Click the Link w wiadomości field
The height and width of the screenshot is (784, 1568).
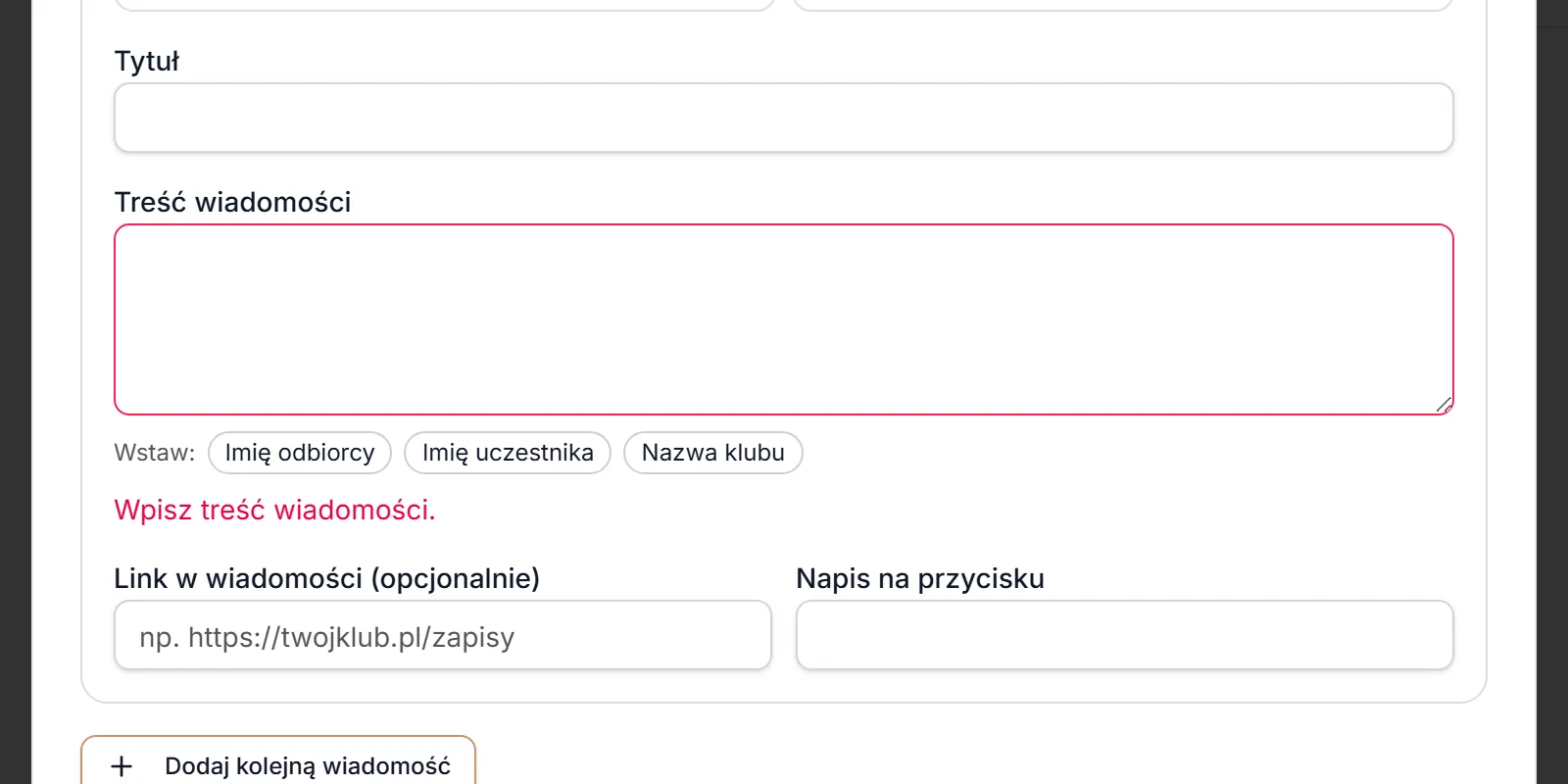pos(443,635)
